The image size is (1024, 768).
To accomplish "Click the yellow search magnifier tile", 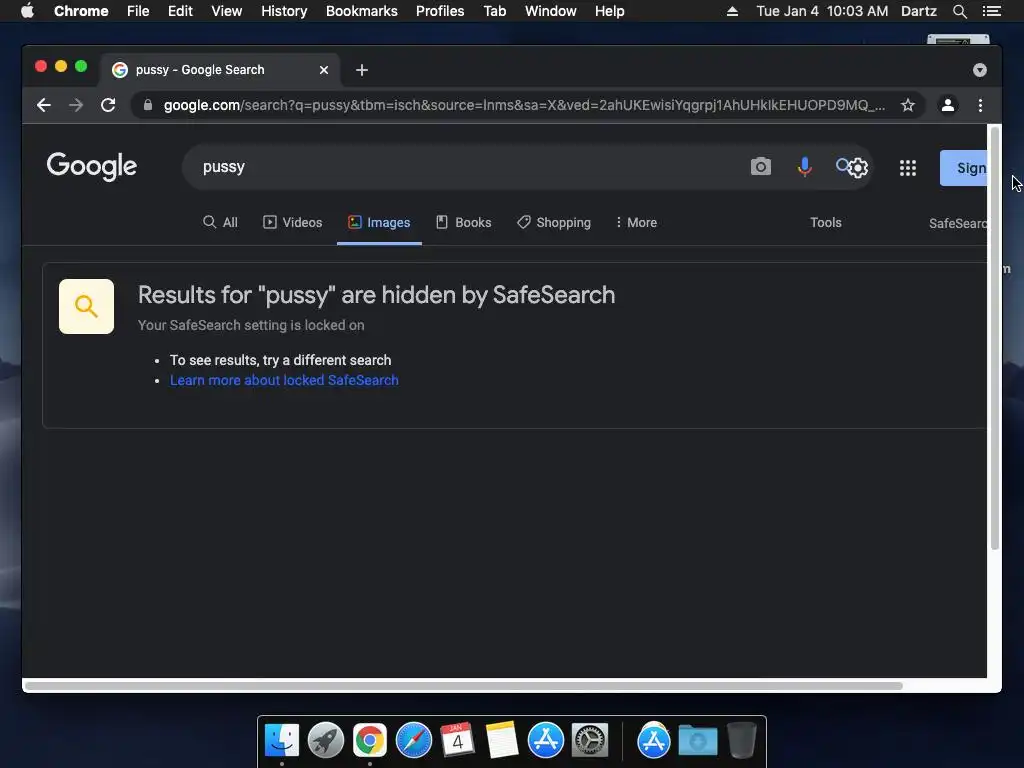I will pyautogui.click(x=86, y=306).
